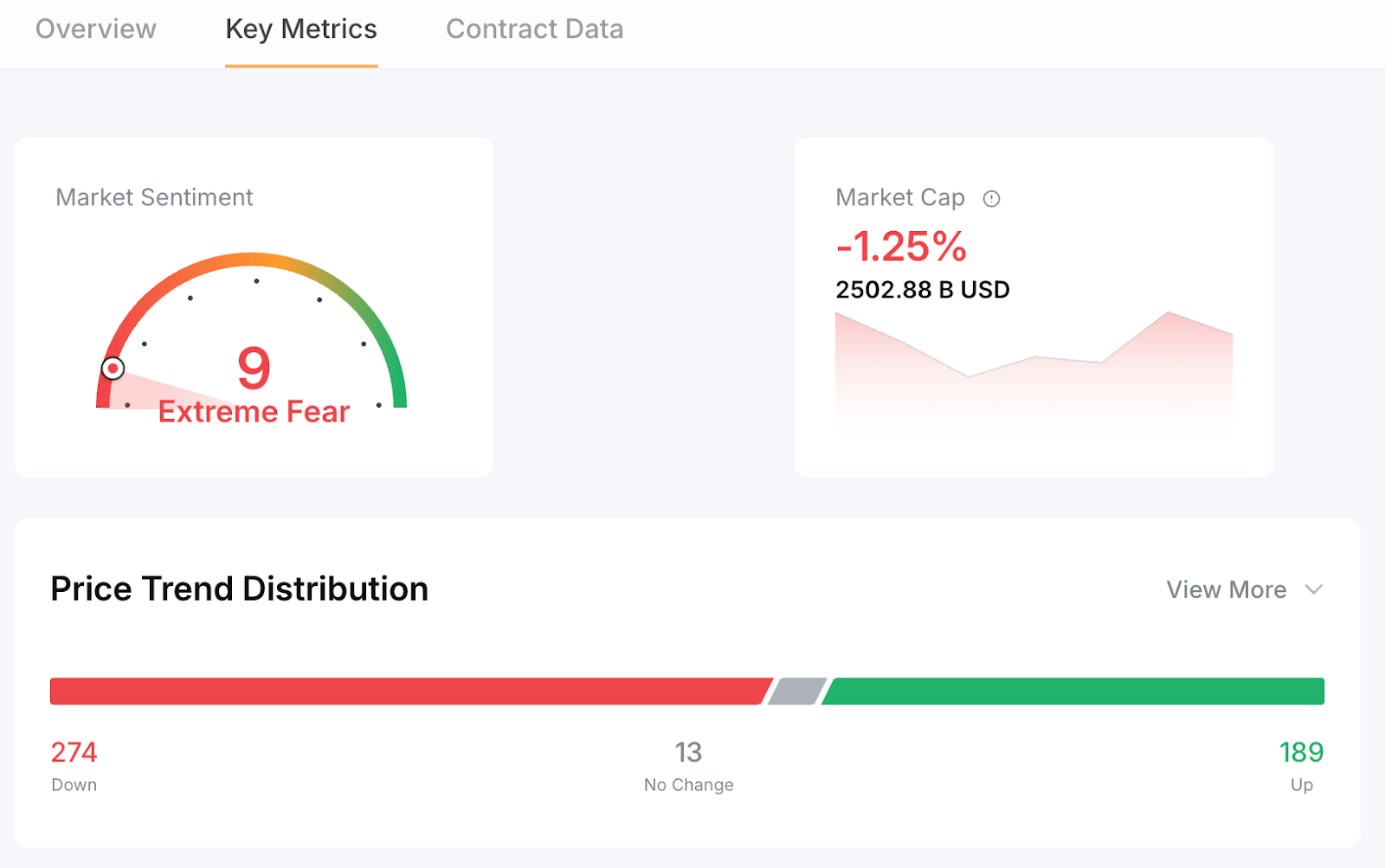Click the Extreme Fear label
This screenshot has height=868, width=1385.
click(x=254, y=412)
